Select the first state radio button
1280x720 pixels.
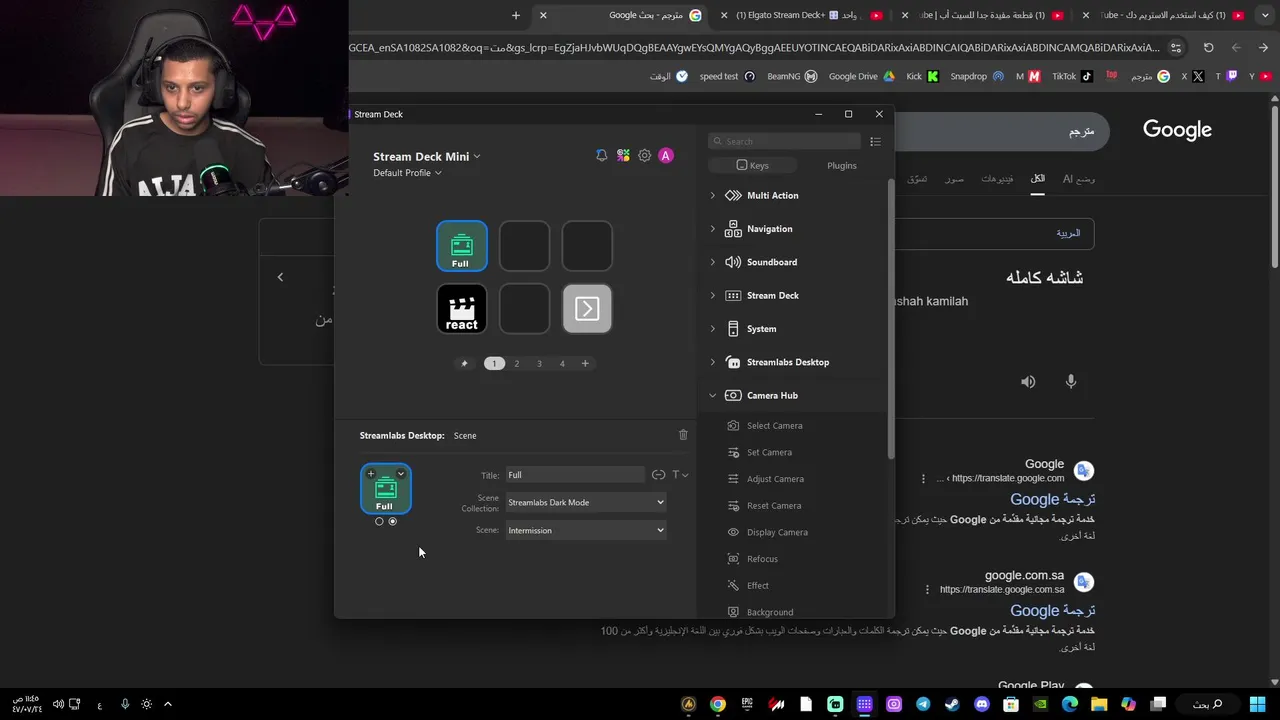point(379,522)
